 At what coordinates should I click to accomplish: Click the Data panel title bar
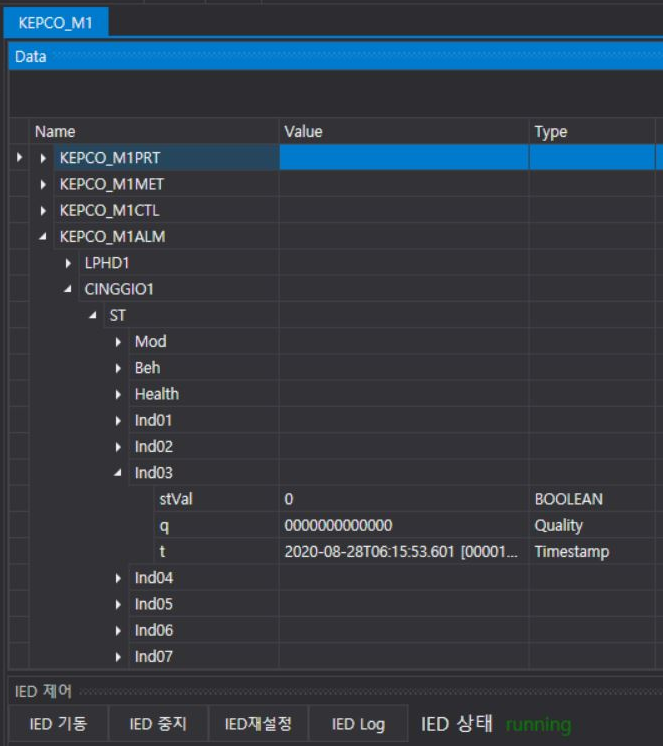[x=336, y=56]
